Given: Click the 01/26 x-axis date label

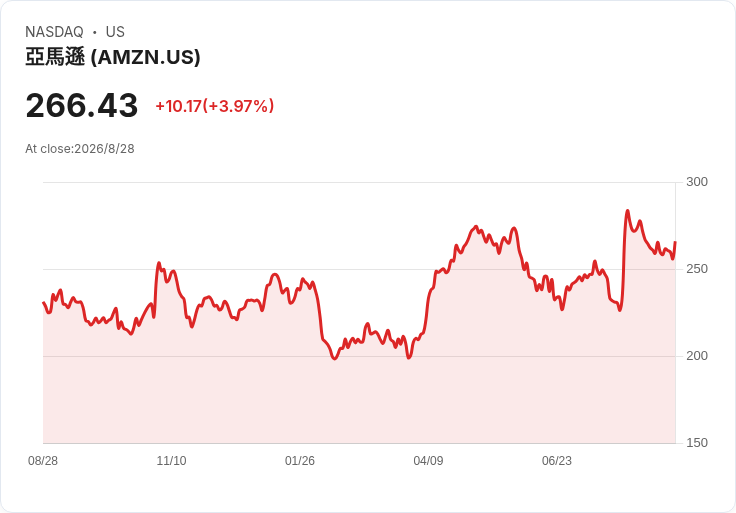Looking at the screenshot, I should coord(299,461).
